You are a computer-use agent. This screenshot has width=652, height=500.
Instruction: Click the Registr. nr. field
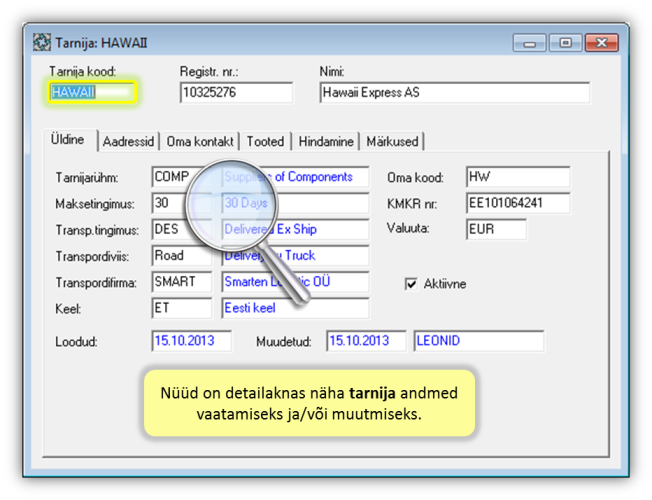coord(236,93)
